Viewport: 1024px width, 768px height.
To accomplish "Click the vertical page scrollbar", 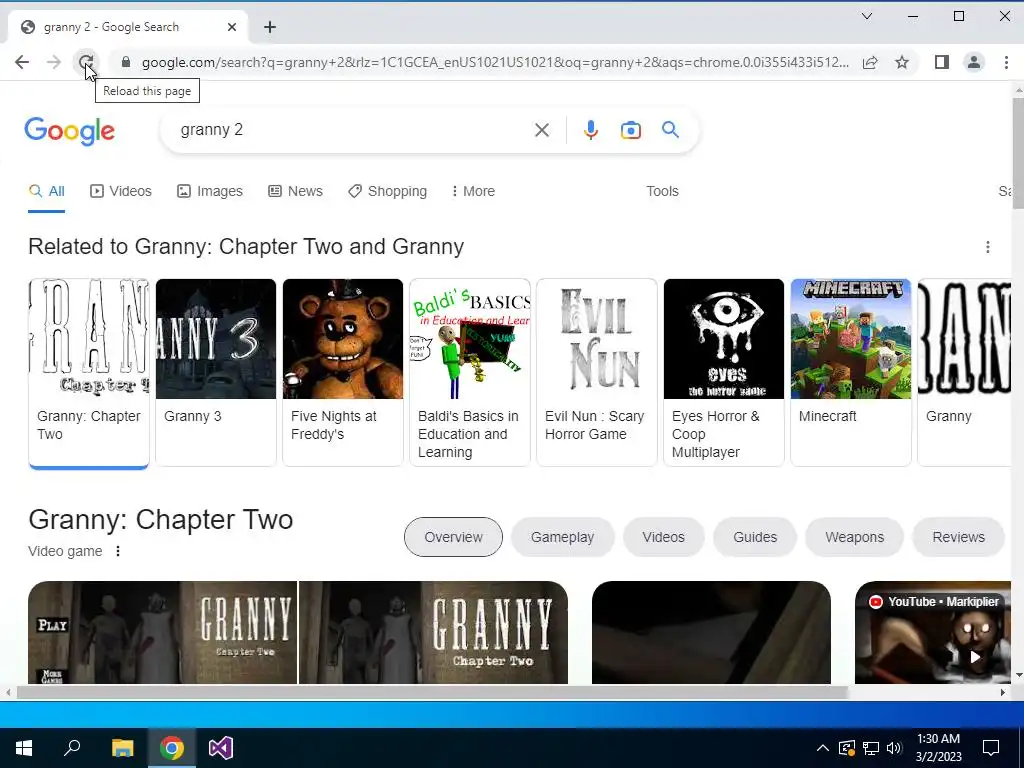I will 1018,153.
